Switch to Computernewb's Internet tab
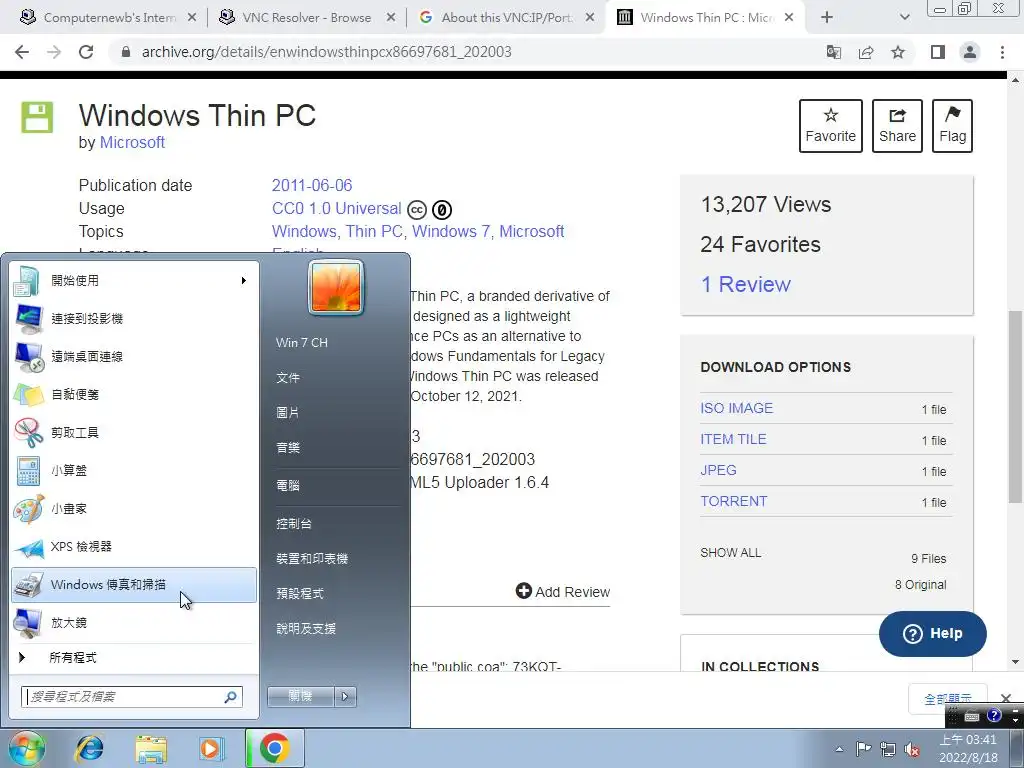 pos(110,18)
